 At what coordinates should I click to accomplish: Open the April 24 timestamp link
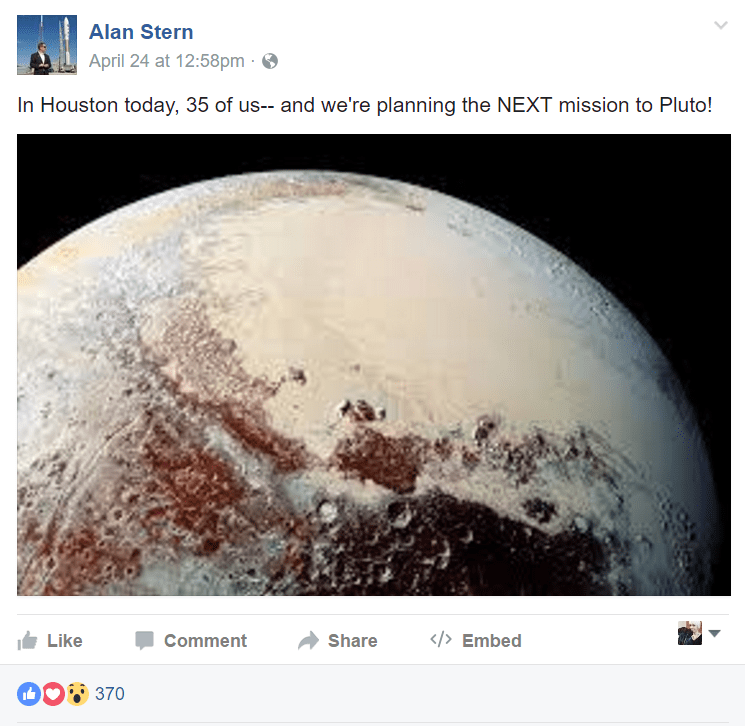coord(167,61)
